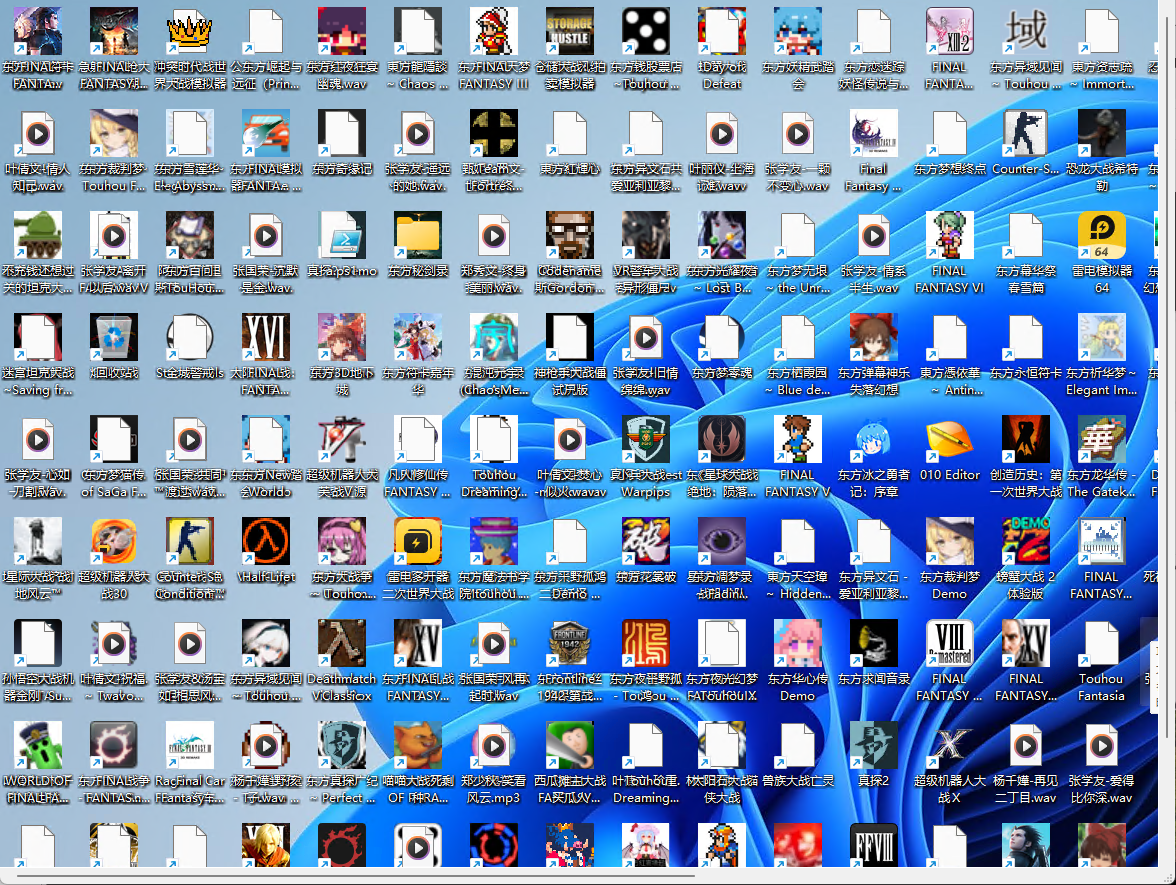Launch FINAL FANTASY V pixel hero icon

pyautogui.click(x=798, y=440)
